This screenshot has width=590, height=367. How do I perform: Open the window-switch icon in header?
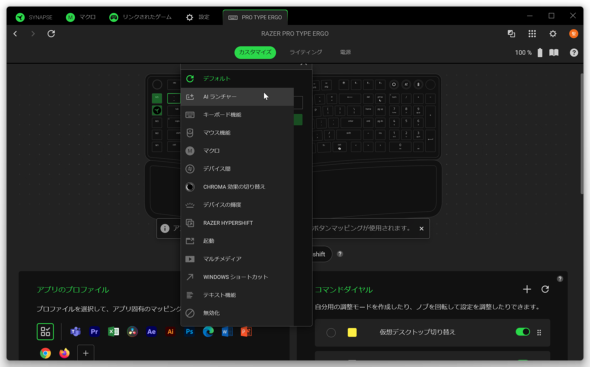pos(511,34)
